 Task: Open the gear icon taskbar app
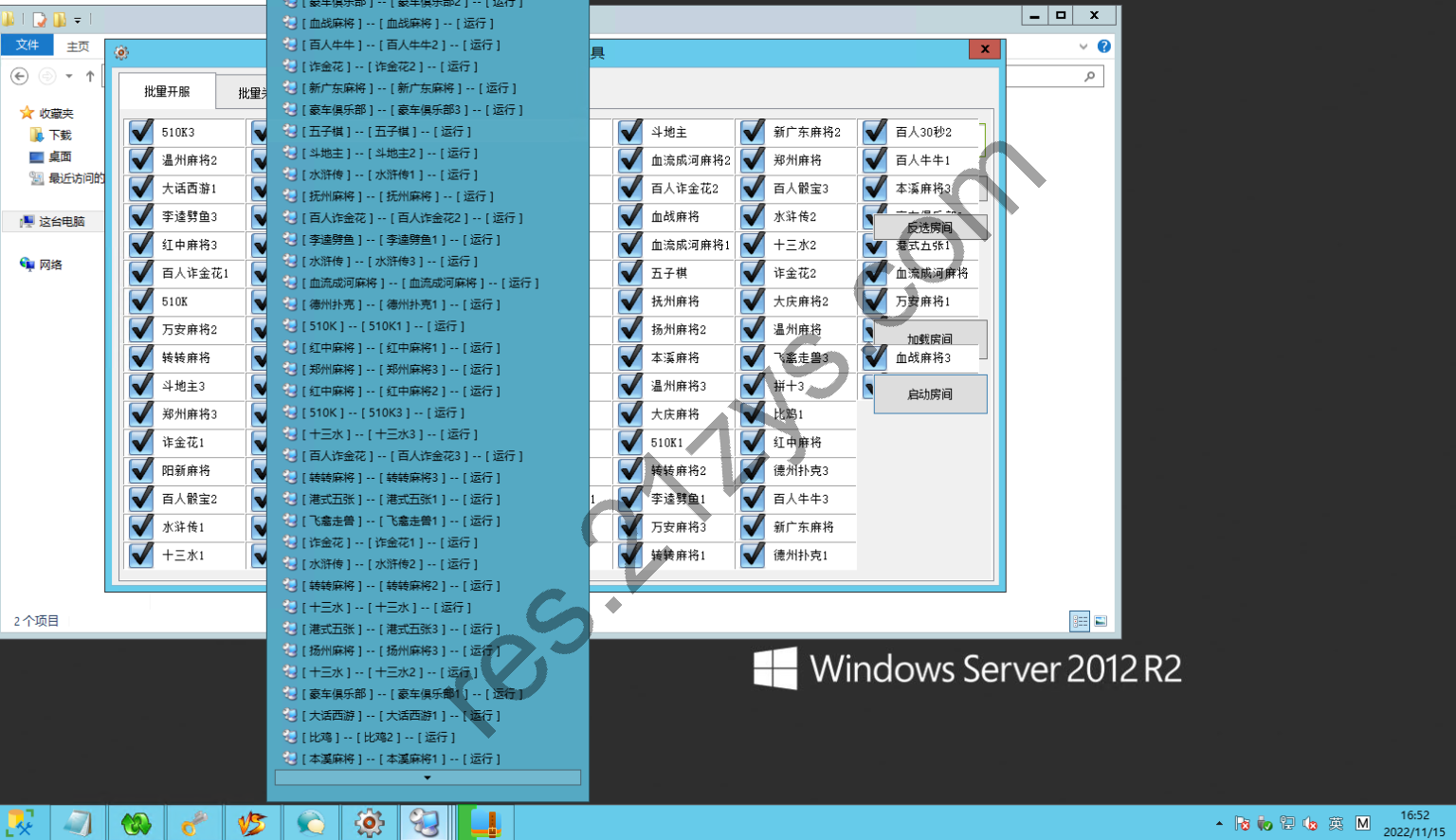click(369, 823)
